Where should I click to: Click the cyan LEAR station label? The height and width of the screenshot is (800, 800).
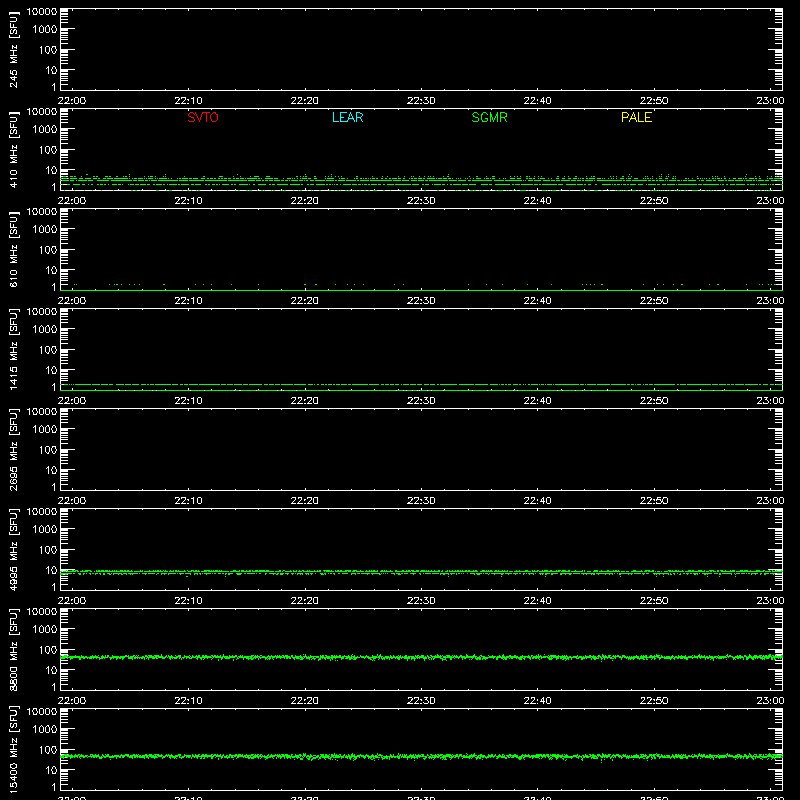pos(347,117)
